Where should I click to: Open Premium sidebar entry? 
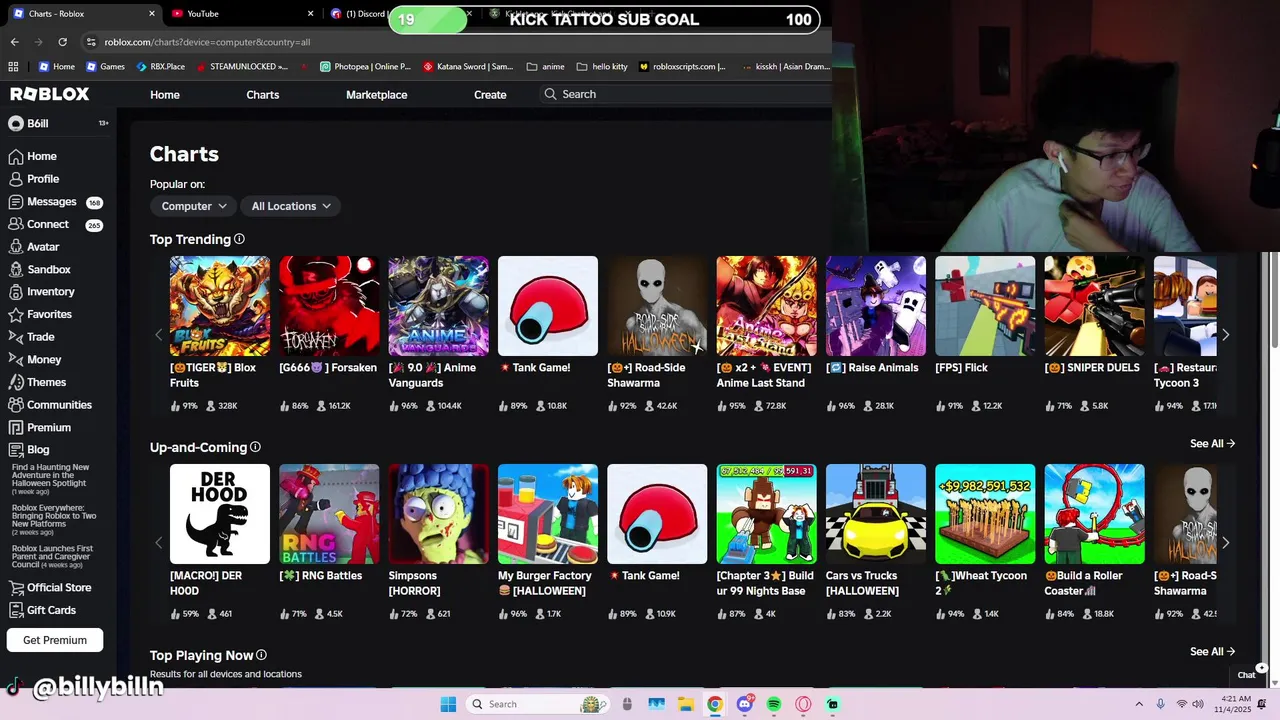click(40, 427)
